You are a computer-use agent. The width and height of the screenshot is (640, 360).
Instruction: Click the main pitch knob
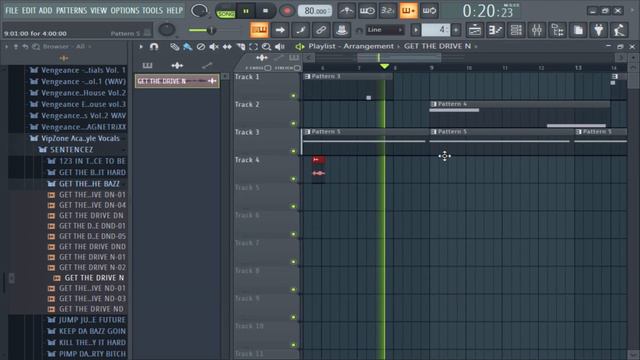(x=167, y=29)
